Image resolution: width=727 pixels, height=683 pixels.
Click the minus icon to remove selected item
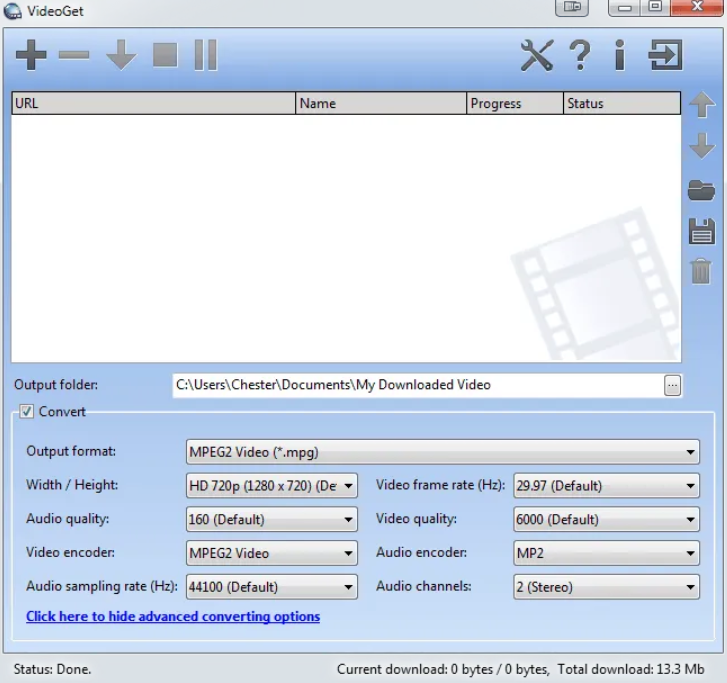tap(74, 55)
